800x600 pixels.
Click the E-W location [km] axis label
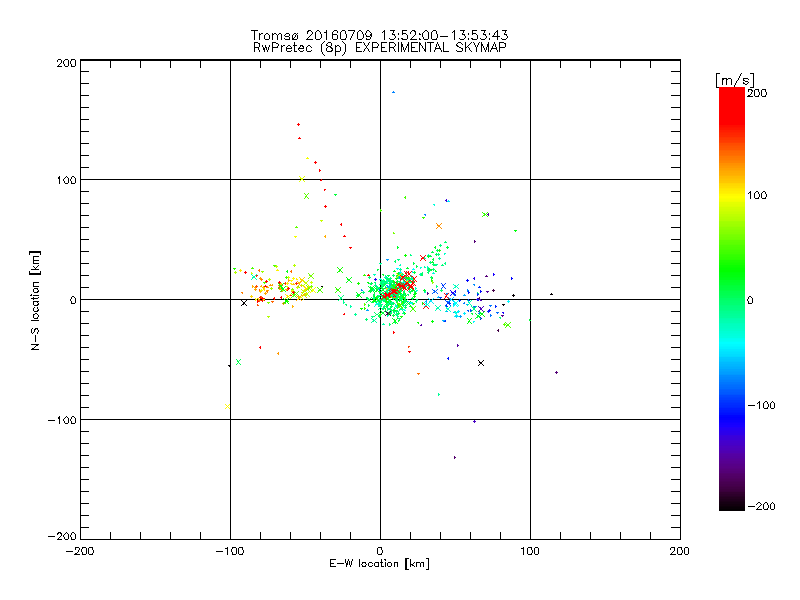pos(380,563)
